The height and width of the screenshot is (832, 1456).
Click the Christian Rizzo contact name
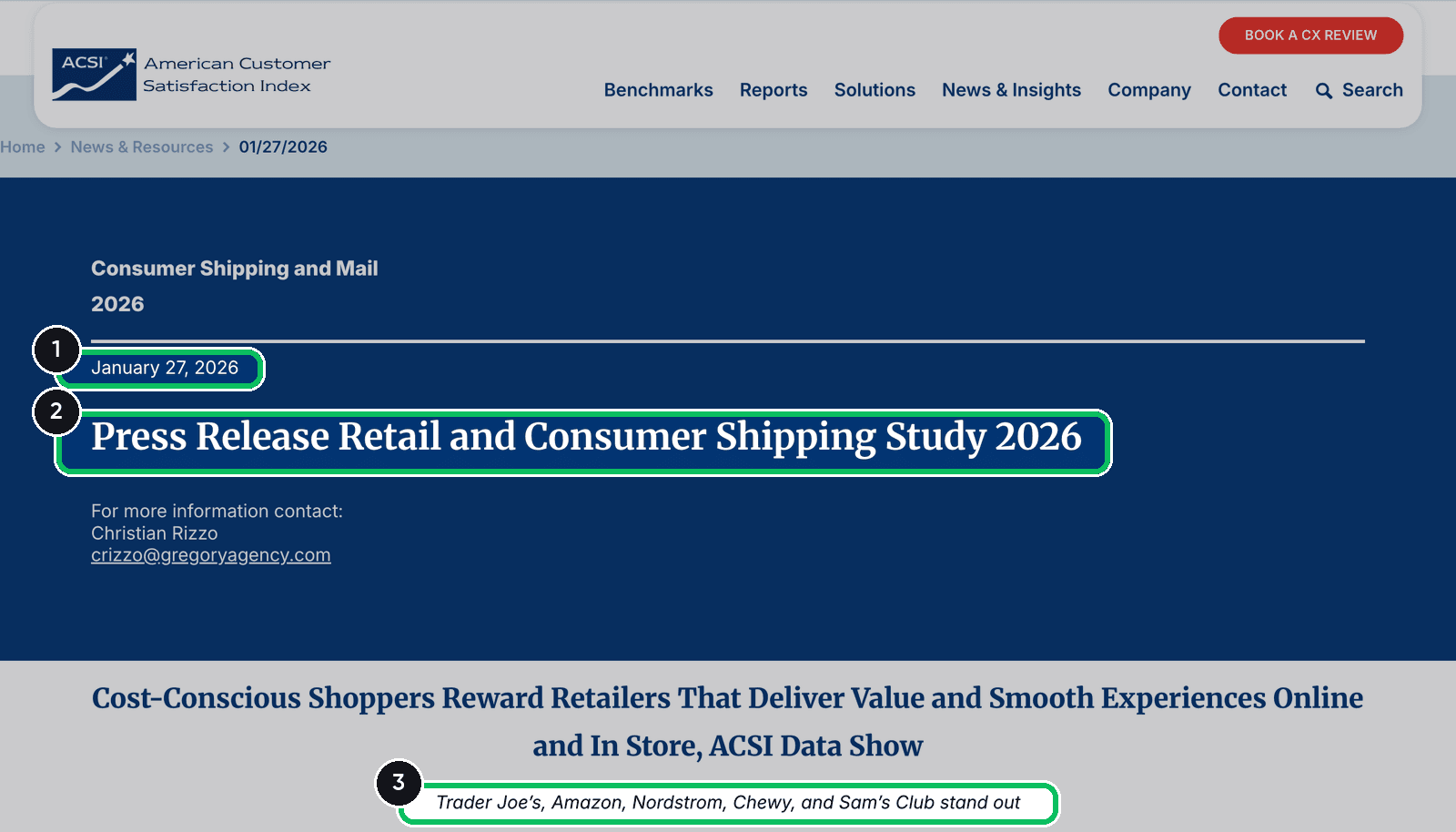coord(155,533)
